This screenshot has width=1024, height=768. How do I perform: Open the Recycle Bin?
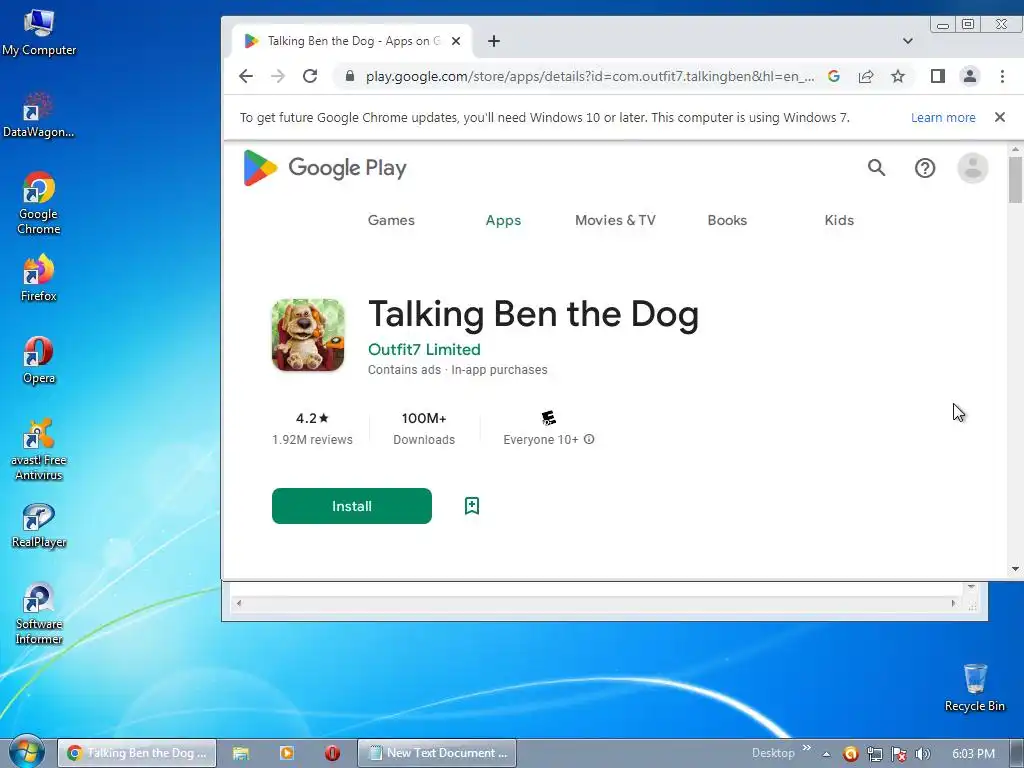tap(974, 688)
